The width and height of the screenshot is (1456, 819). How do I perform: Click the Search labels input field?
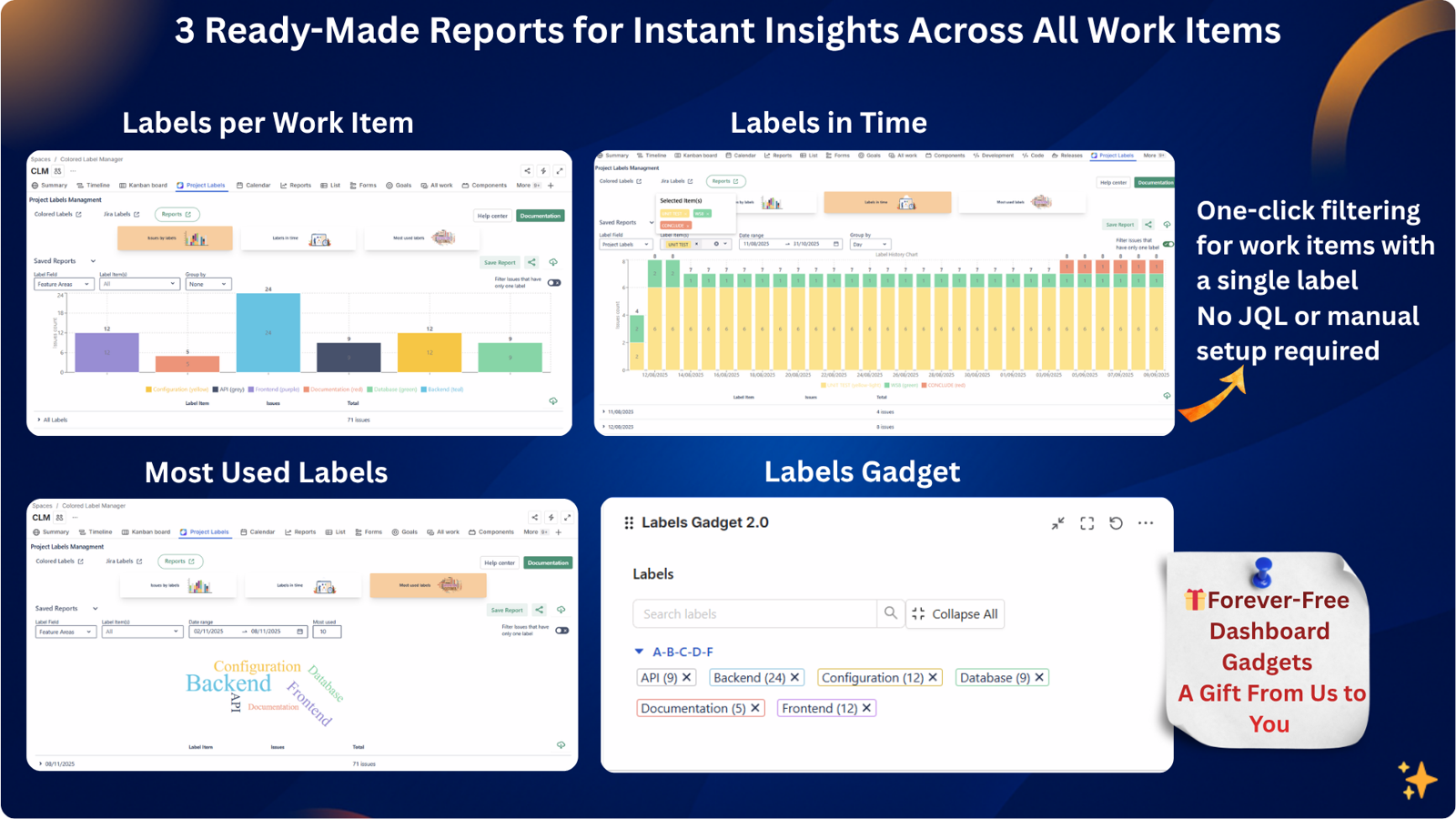[x=755, y=613]
